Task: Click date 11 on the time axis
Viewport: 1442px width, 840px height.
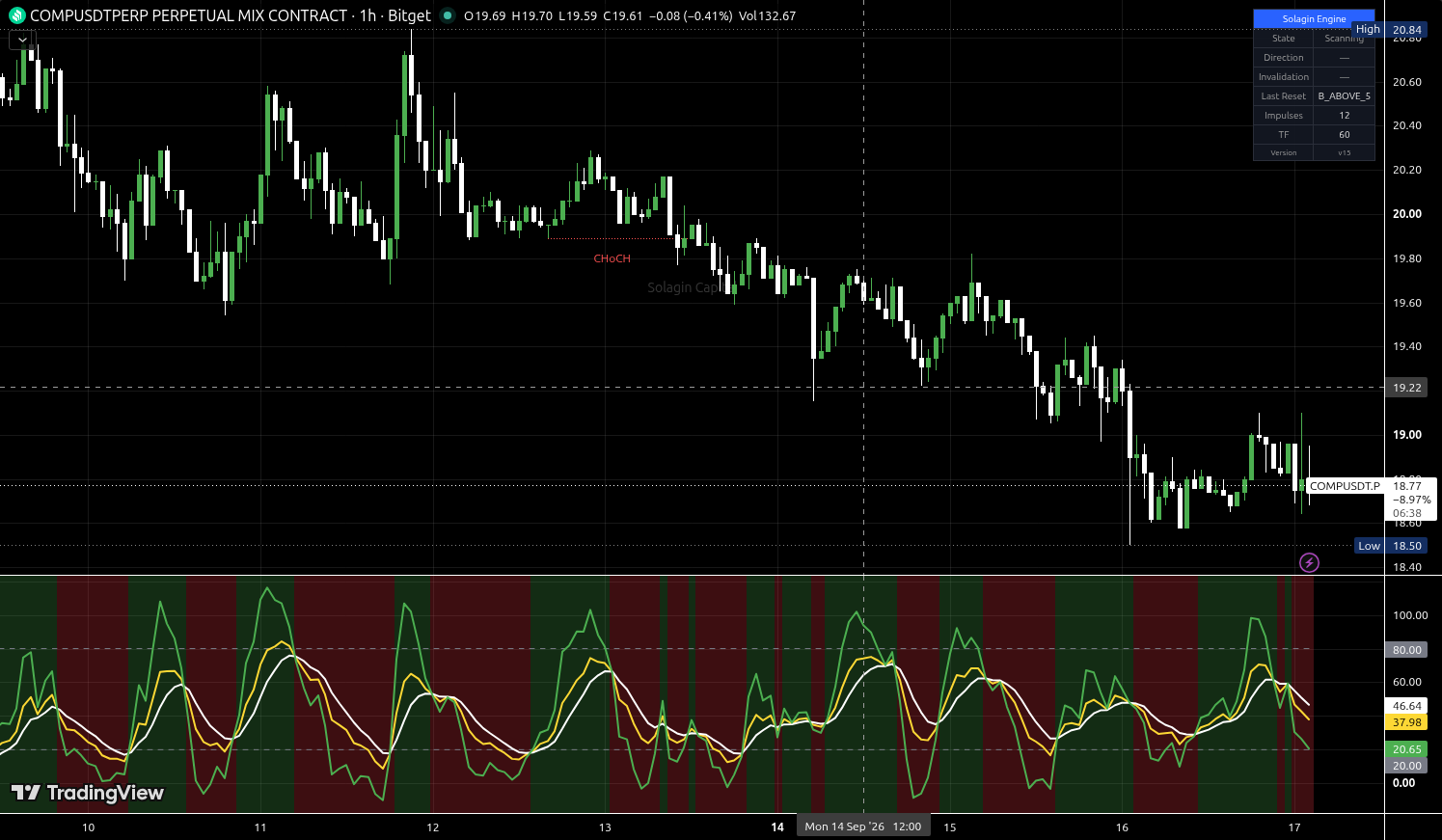Action: (x=260, y=827)
